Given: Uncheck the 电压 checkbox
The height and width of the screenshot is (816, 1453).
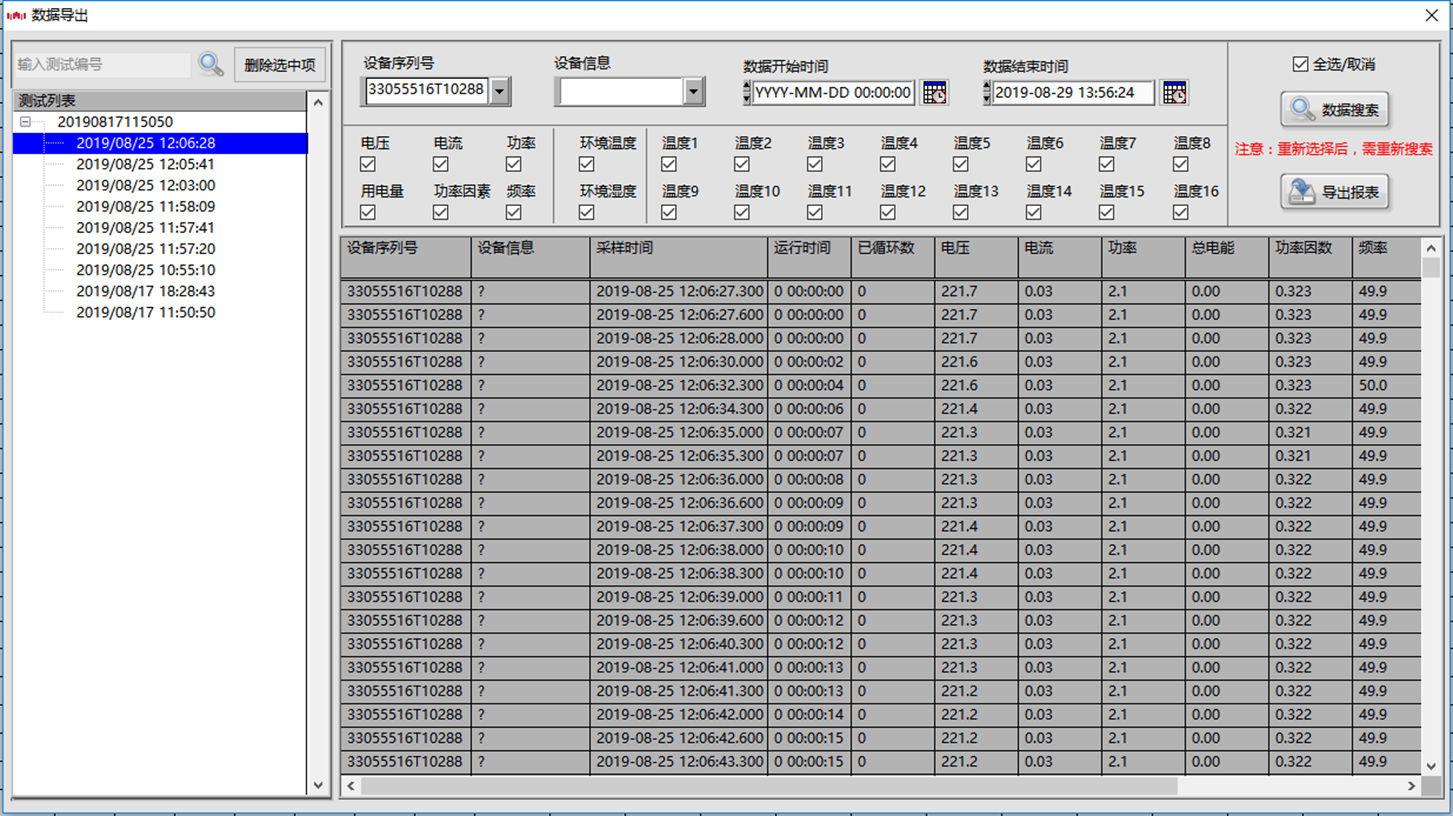Looking at the screenshot, I should click(x=368, y=164).
